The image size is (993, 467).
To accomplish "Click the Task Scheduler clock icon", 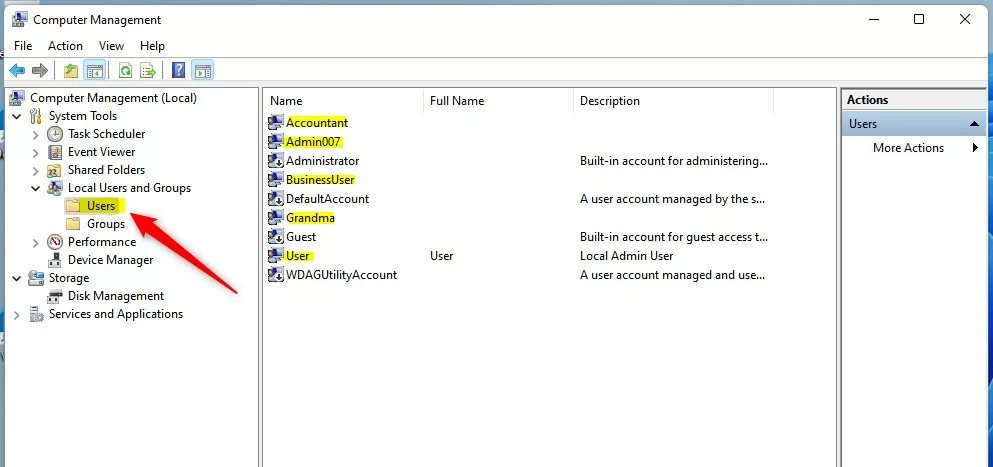I will 55,134.
